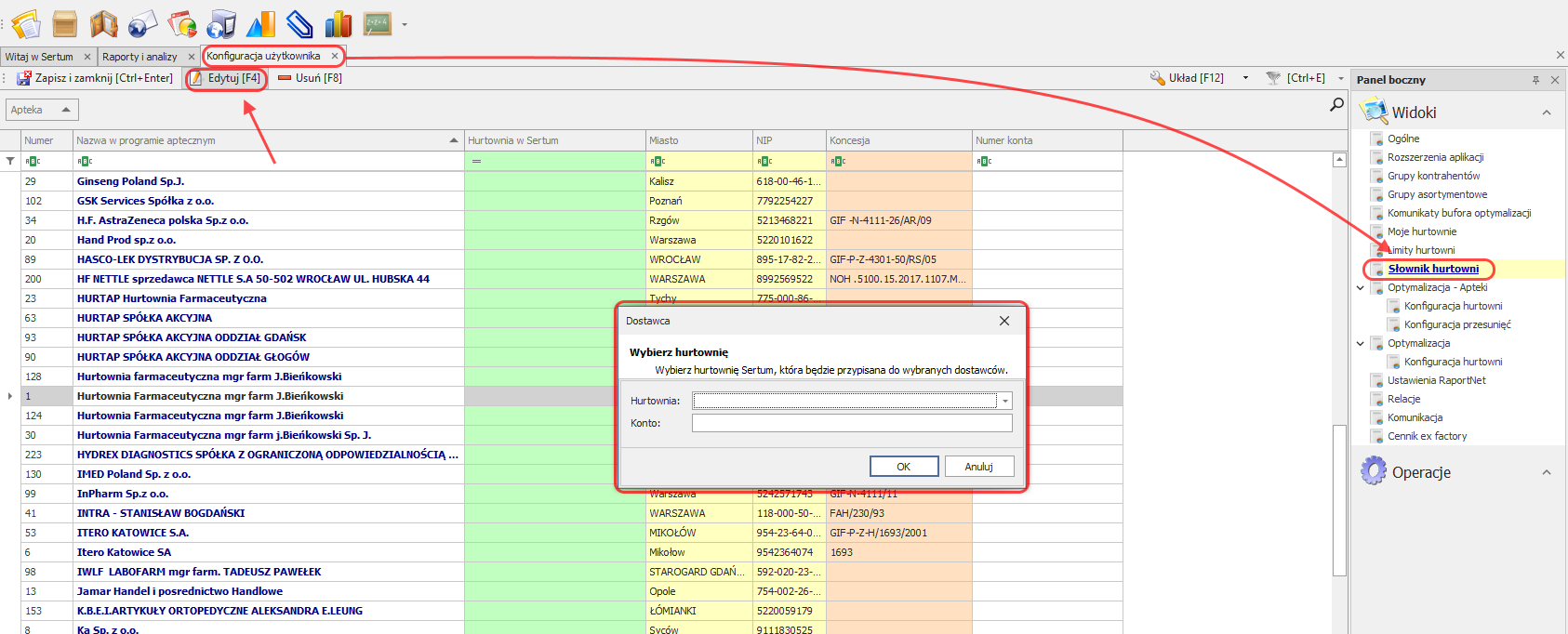Click the globe with envelope toolbar icon
The image size is (1568, 634).
point(142,23)
